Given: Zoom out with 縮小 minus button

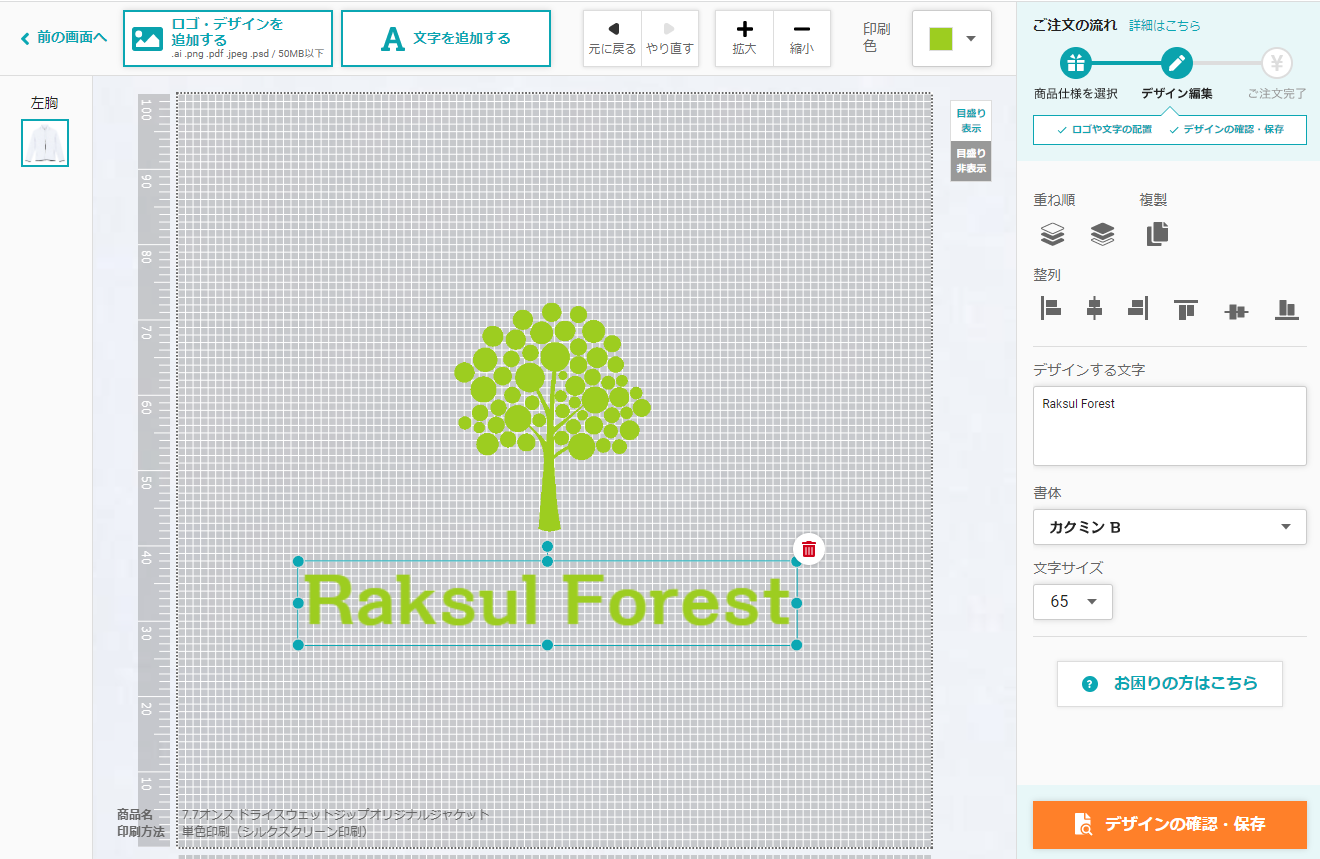Looking at the screenshot, I should (802, 38).
